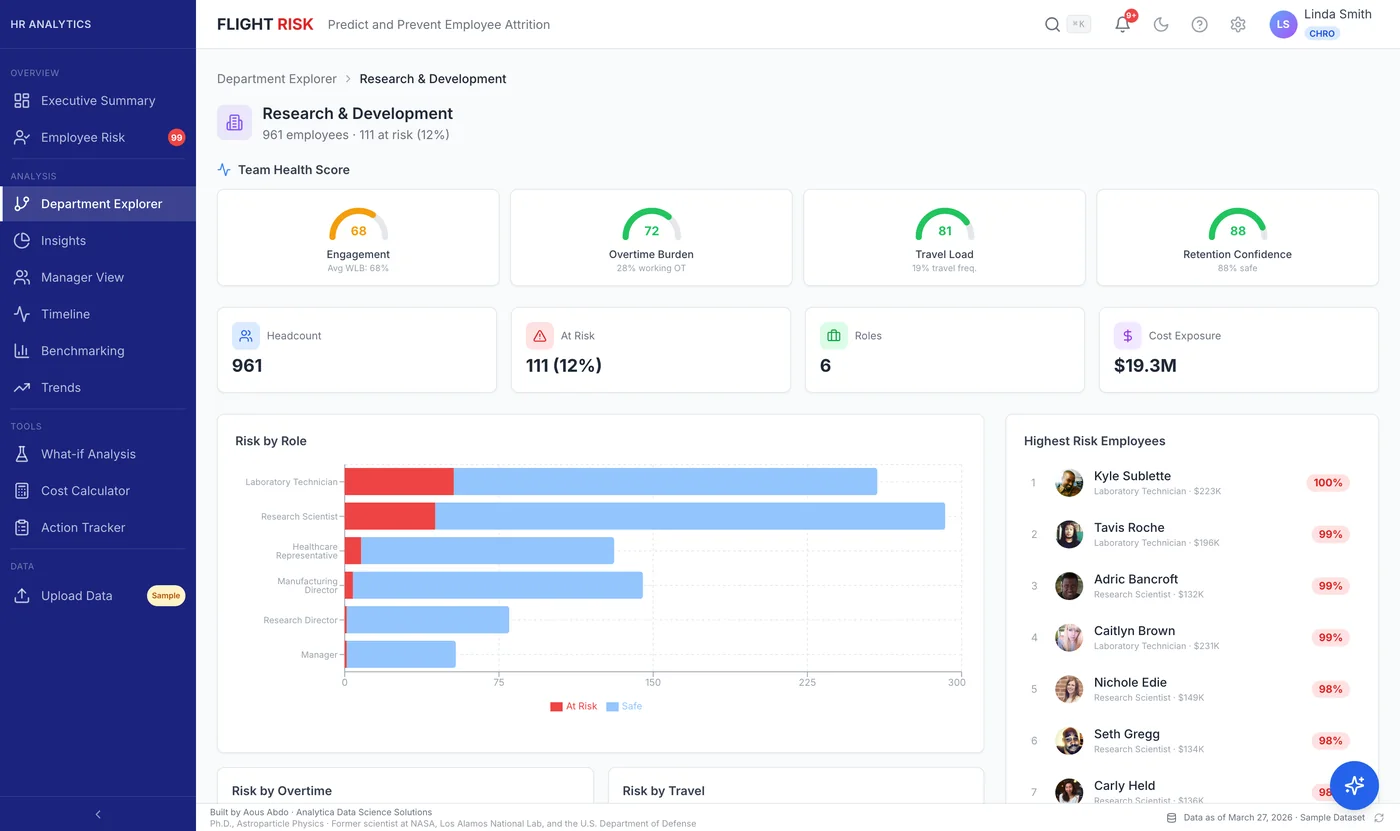The width and height of the screenshot is (1400, 831).
Task: Click 111 (12%) at risk value
Action: click(x=564, y=366)
